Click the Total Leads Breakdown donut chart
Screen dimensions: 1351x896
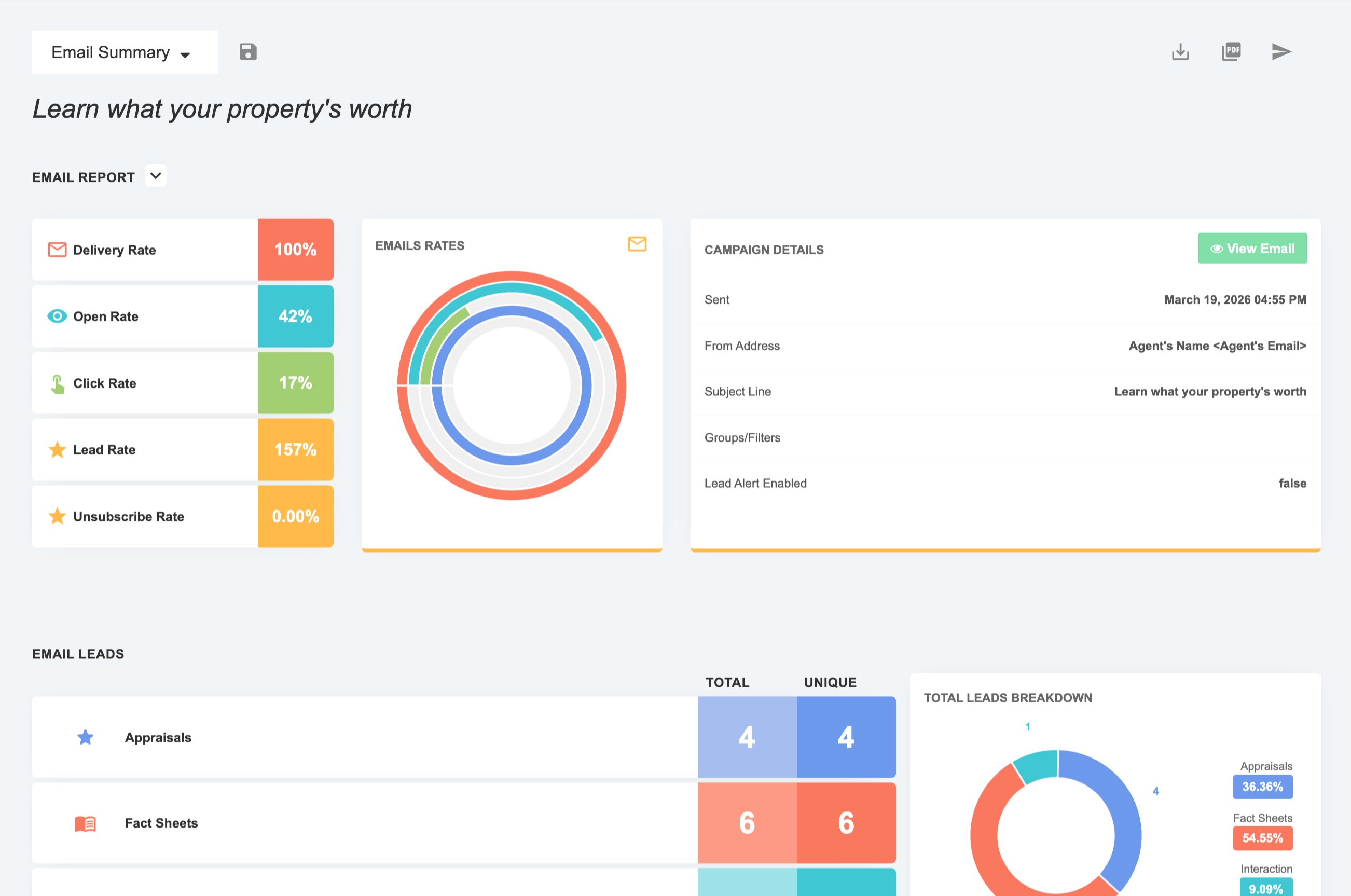point(1056,823)
